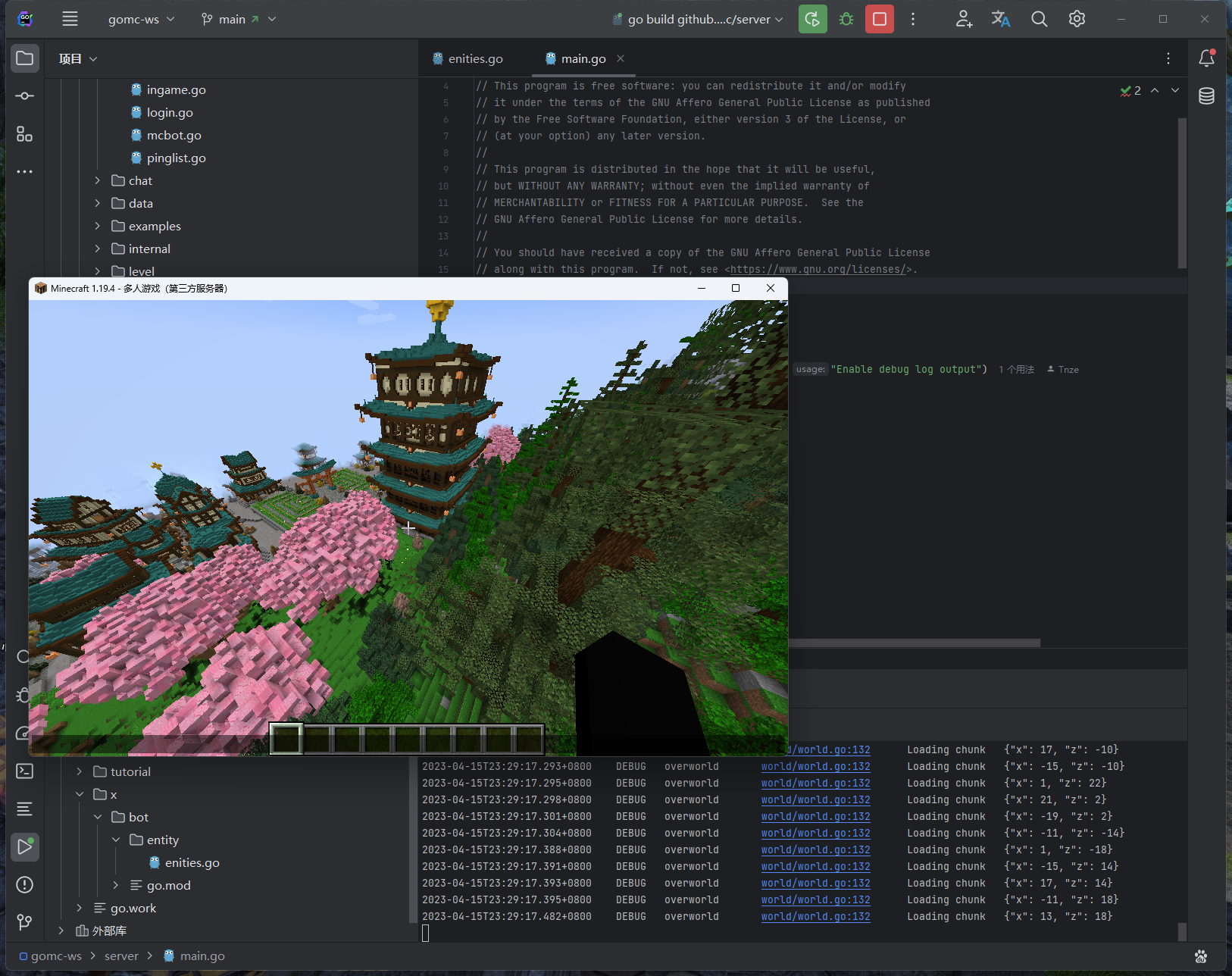
Task: Click the 1 个用法 usages hint
Action: [1016, 369]
